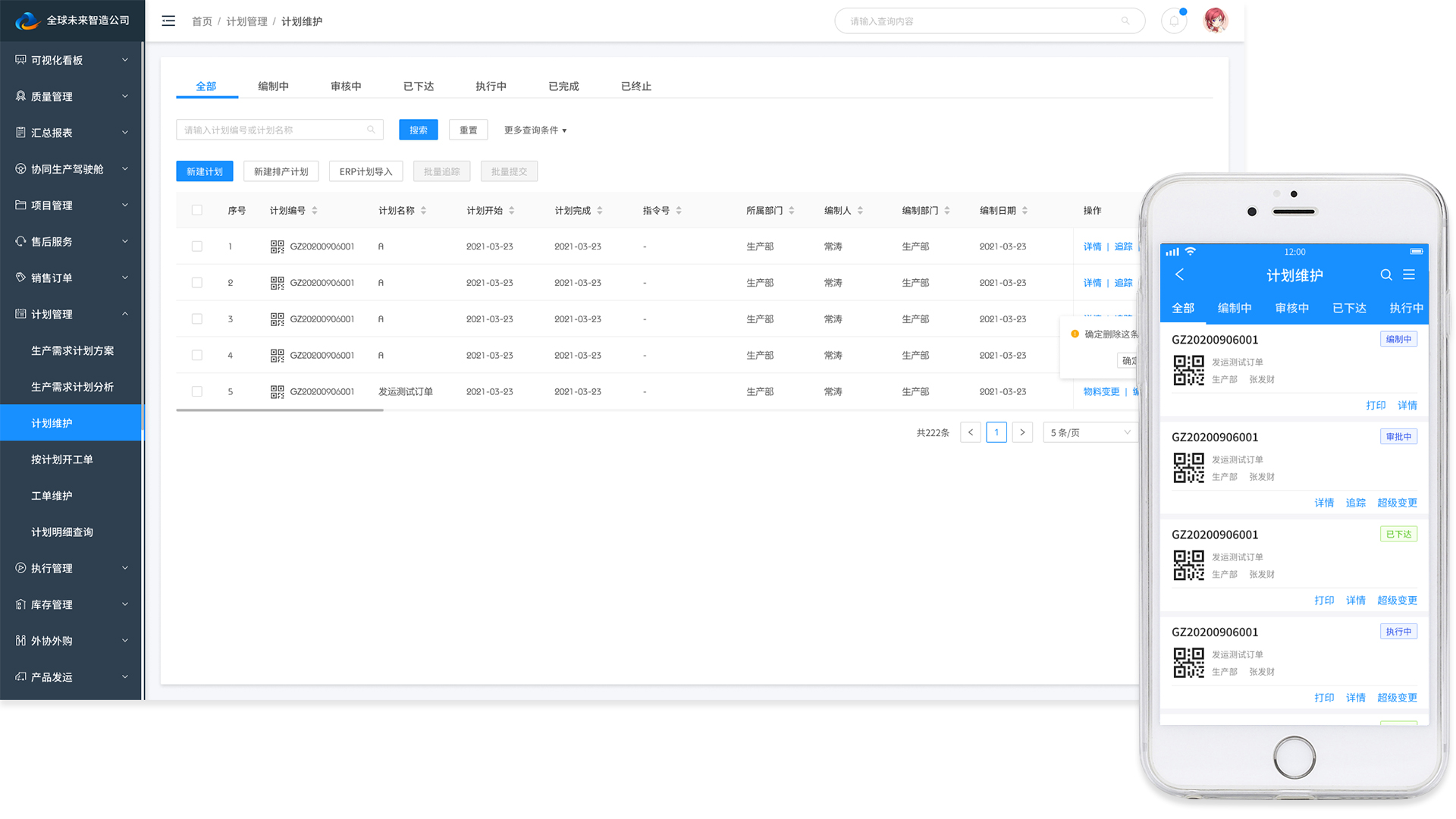Screen dimensions: 1456x819
Task: Click the 新建计划 button
Action: 204,171
